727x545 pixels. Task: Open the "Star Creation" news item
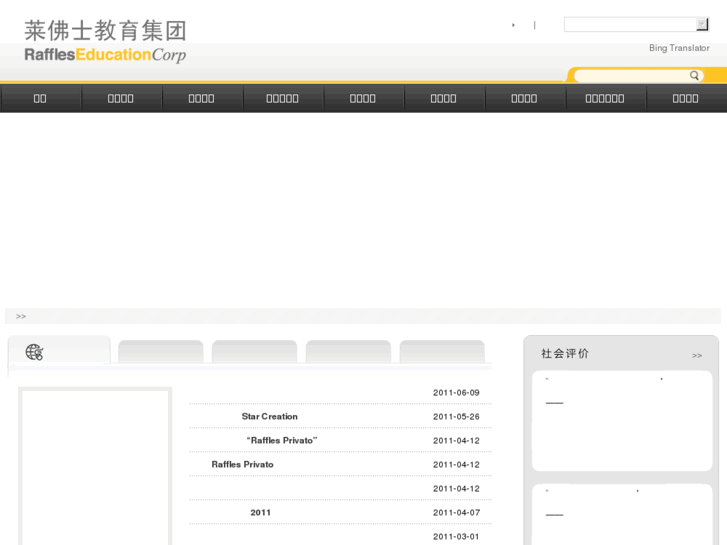269,417
